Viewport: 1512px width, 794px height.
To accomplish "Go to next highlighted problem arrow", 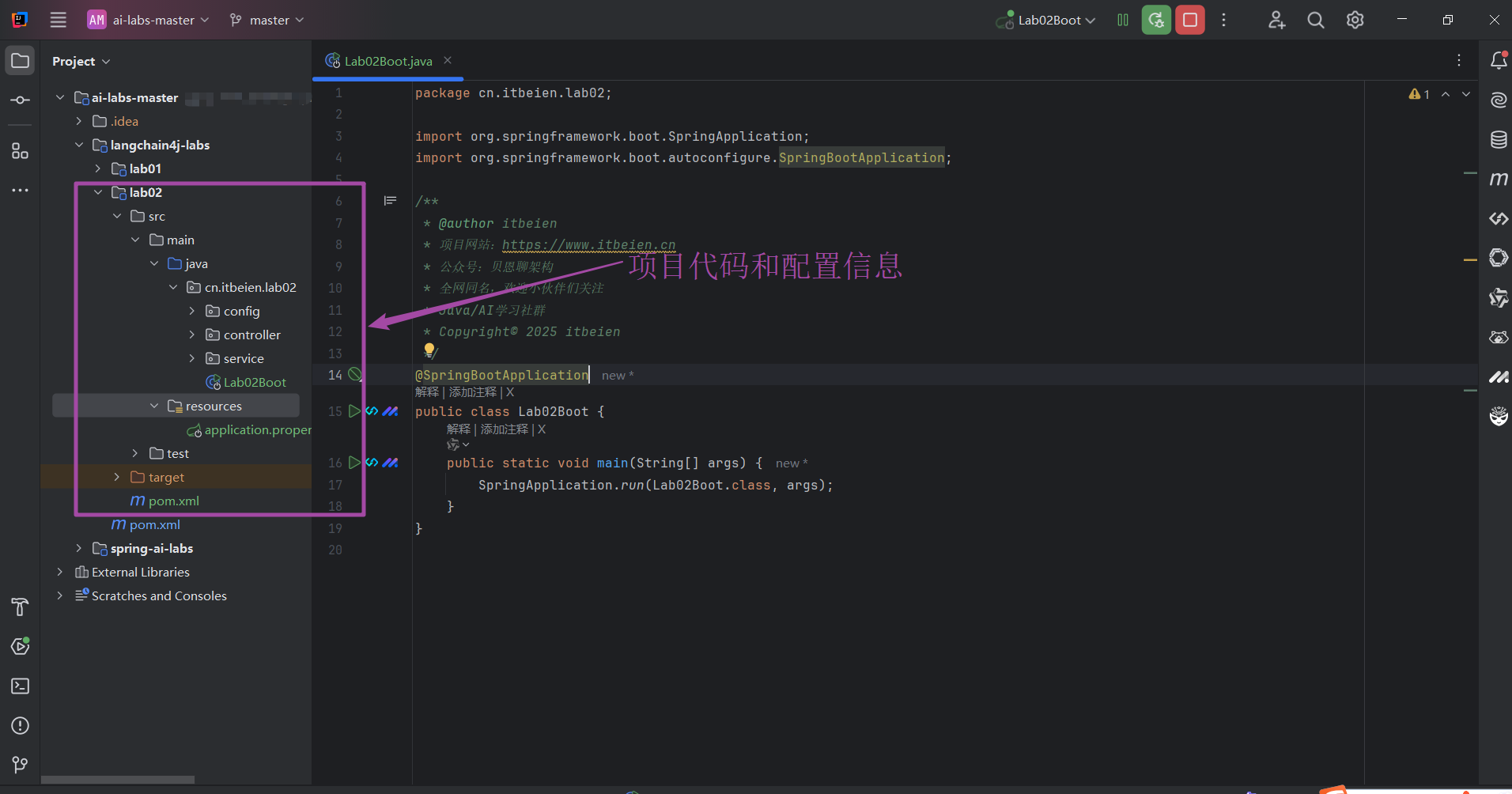I will click(1466, 94).
